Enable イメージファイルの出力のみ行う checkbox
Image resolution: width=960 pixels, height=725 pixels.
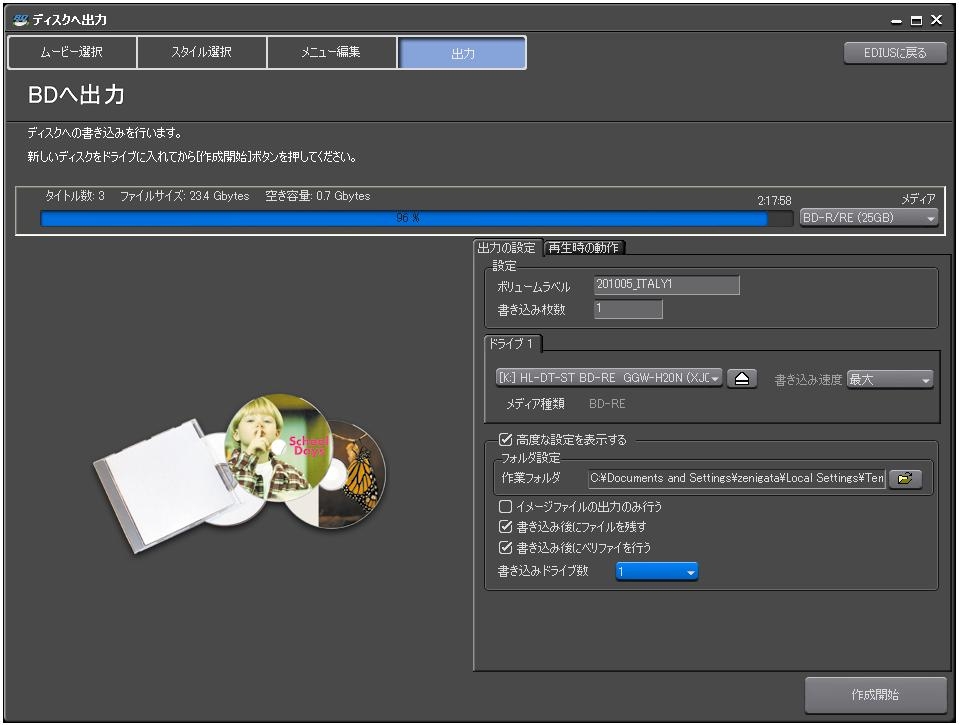(505, 507)
